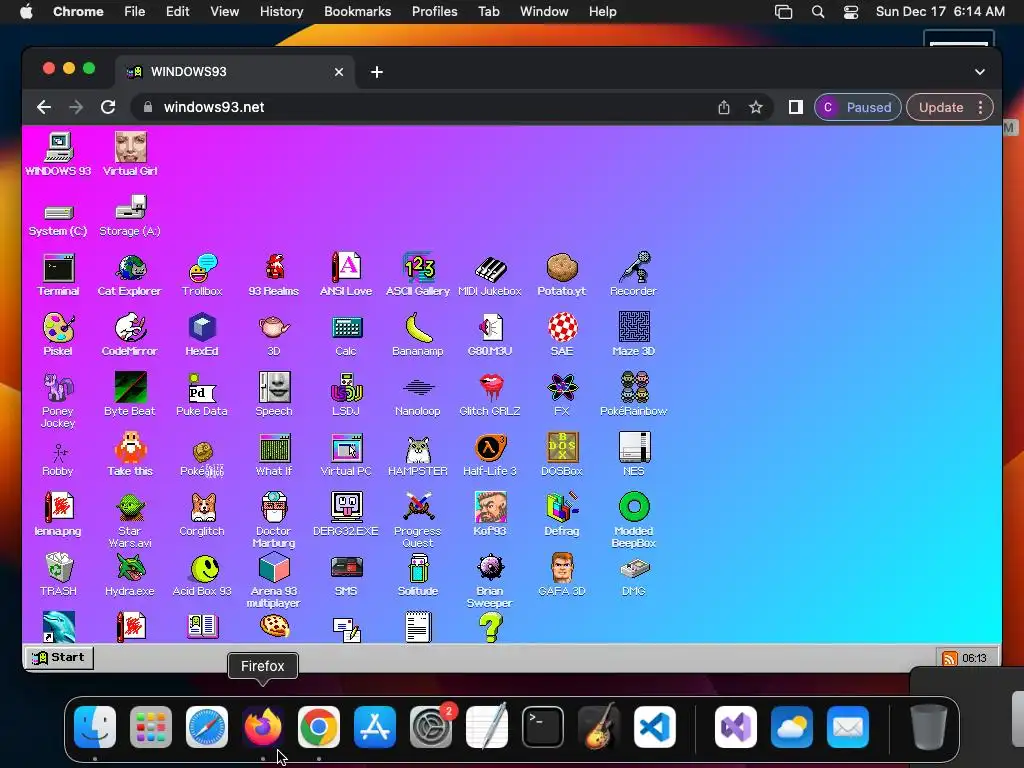Viewport: 1024px width, 768px height.
Task: Open ASCII Gallery icon
Action: pyautogui.click(x=418, y=274)
